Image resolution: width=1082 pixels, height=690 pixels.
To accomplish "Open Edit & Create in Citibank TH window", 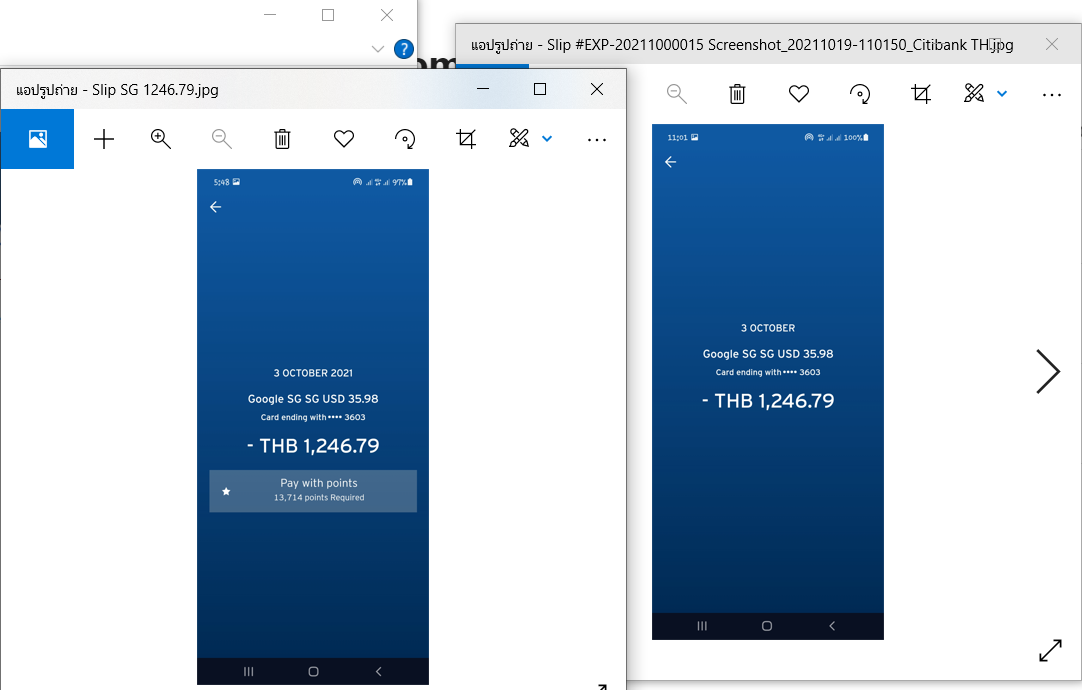I will pyautogui.click(x=974, y=93).
